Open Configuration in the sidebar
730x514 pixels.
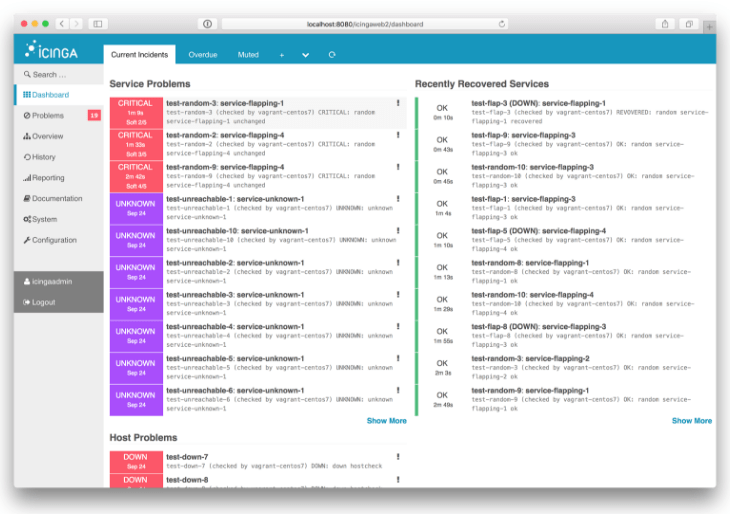pyautogui.click(x=53, y=240)
